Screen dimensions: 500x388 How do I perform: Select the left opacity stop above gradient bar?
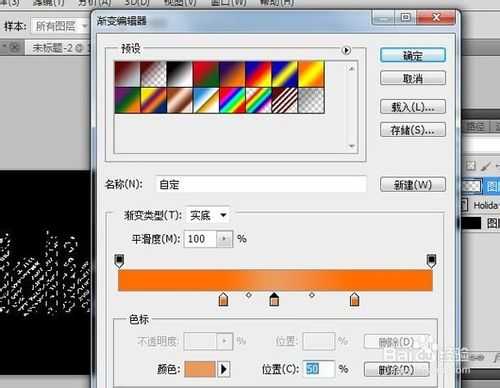point(119,261)
